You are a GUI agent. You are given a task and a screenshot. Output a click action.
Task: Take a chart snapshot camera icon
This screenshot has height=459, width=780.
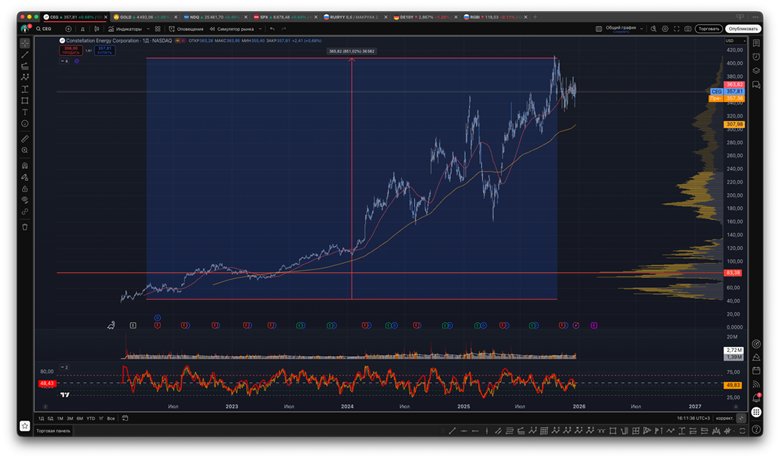pyautogui.click(x=688, y=29)
